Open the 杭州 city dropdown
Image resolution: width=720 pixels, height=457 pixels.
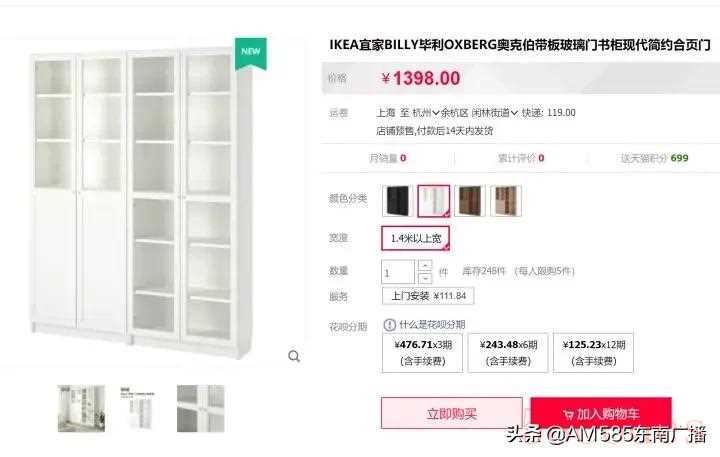[x=426, y=113]
